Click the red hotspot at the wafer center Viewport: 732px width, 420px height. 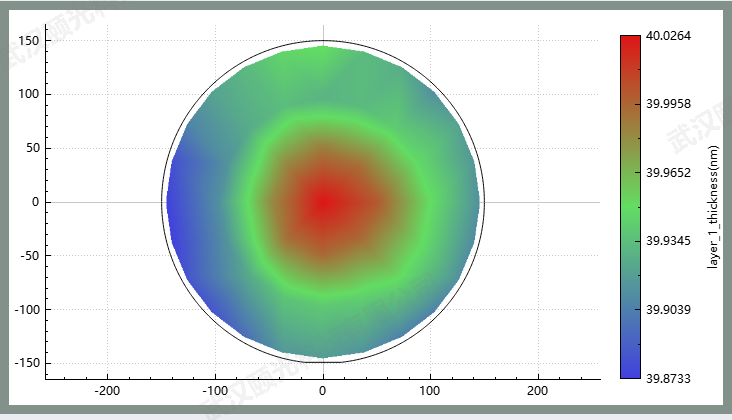[323, 202]
